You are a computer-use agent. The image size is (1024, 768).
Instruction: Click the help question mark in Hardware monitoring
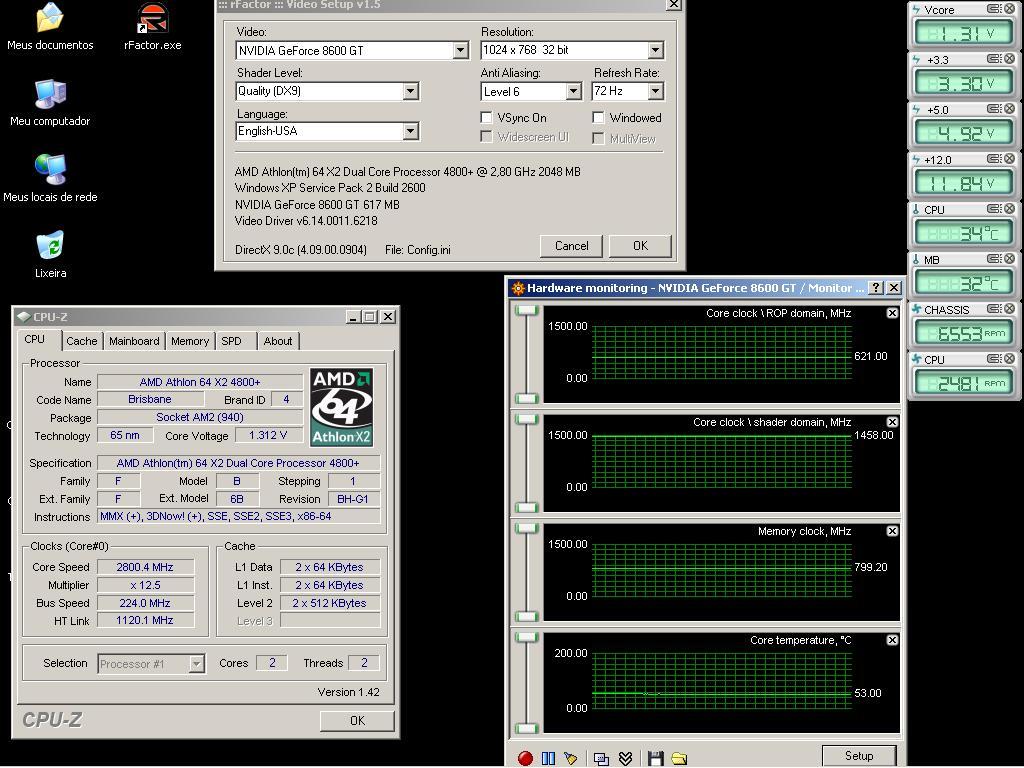point(876,288)
